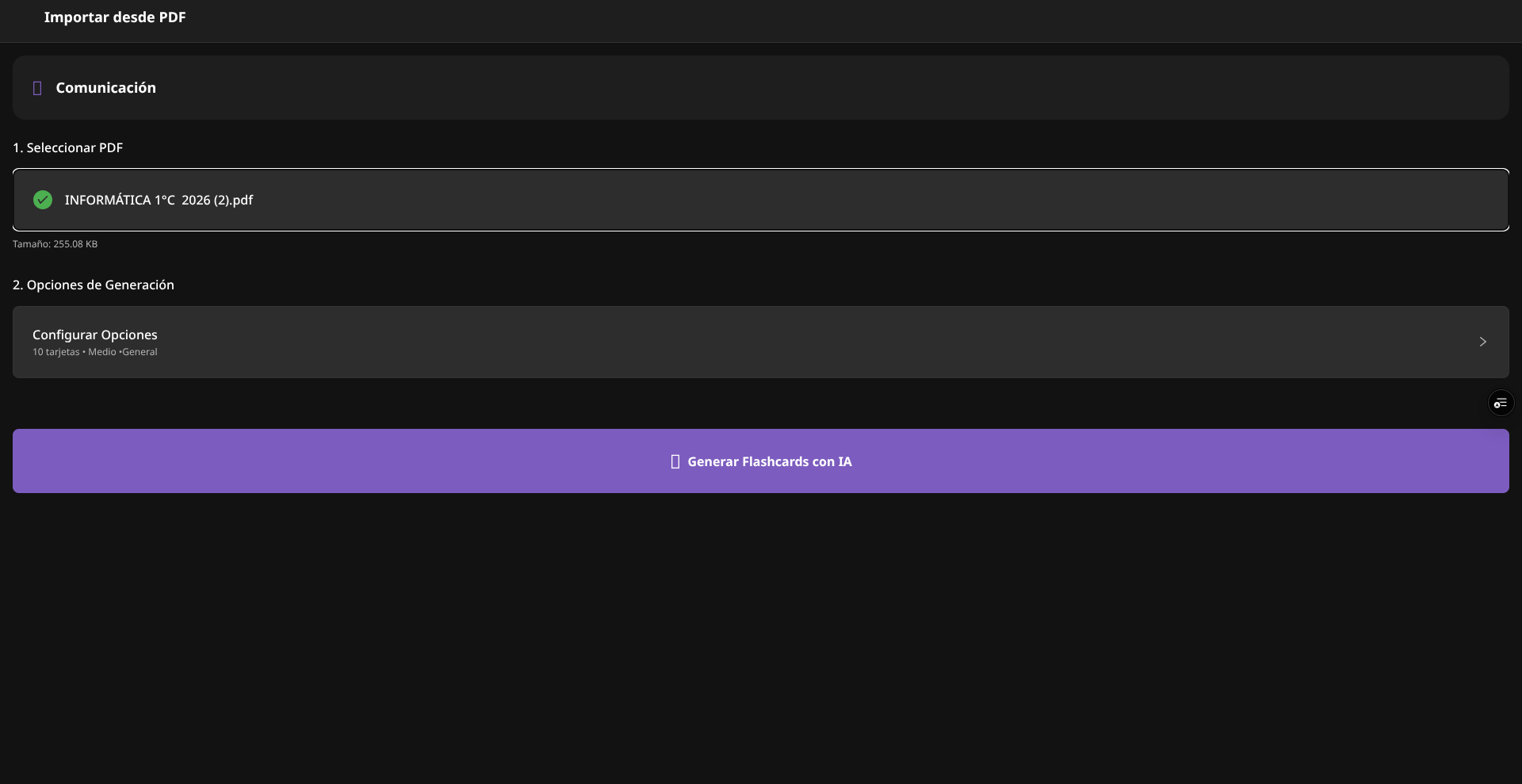Click the green checkmark beside the PDF filename
The image size is (1522, 784).
tap(43, 200)
